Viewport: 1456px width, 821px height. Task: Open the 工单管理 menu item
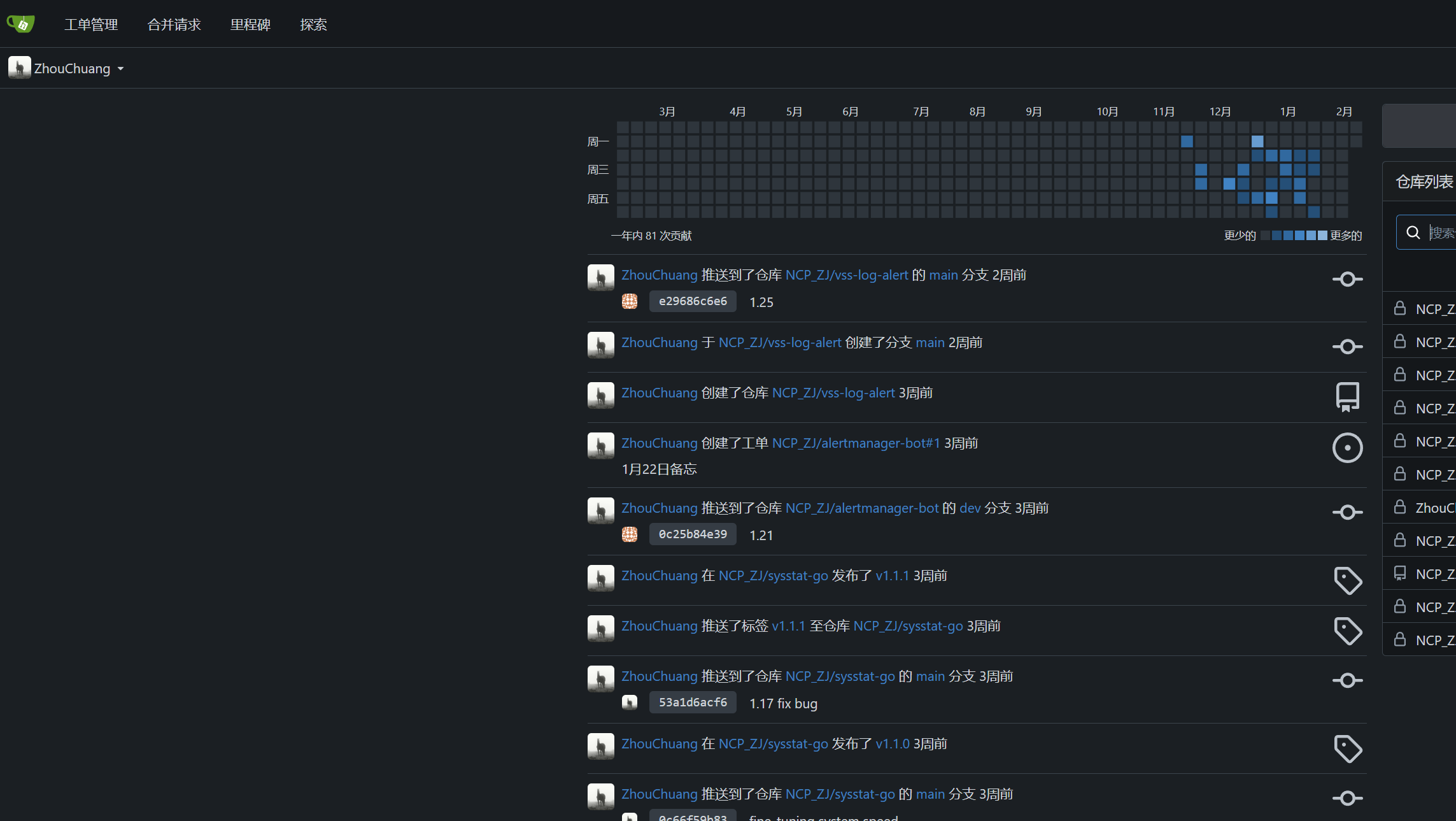pyautogui.click(x=91, y=24)
